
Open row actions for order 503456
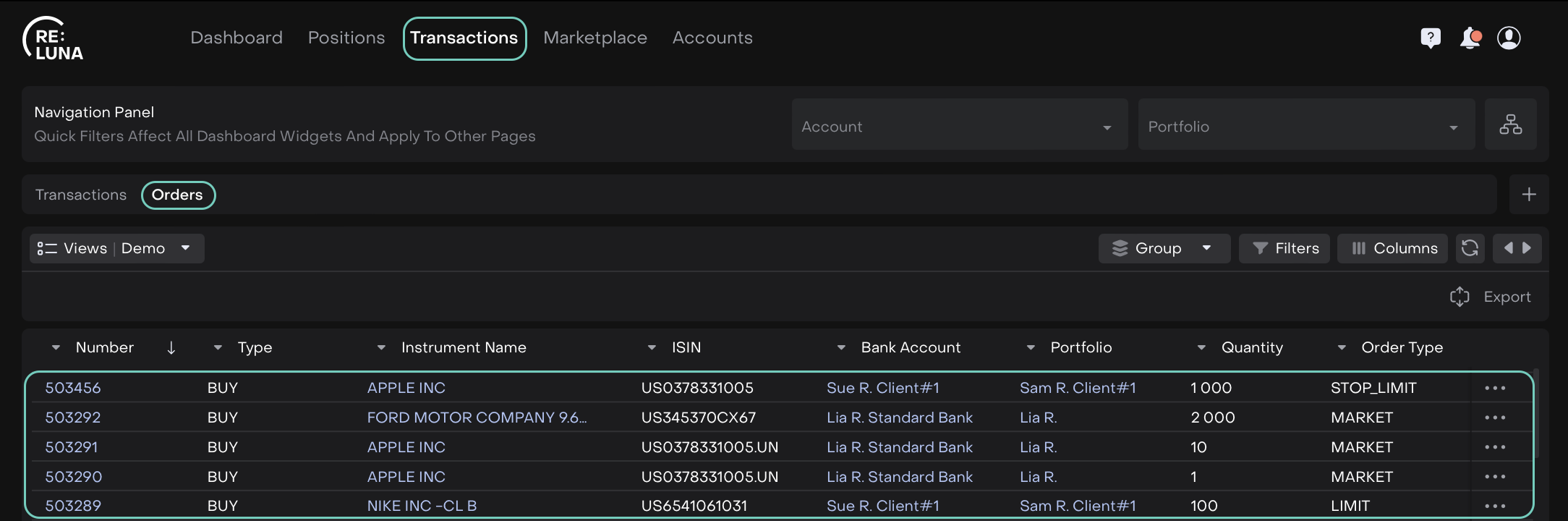click(1494, 388)
